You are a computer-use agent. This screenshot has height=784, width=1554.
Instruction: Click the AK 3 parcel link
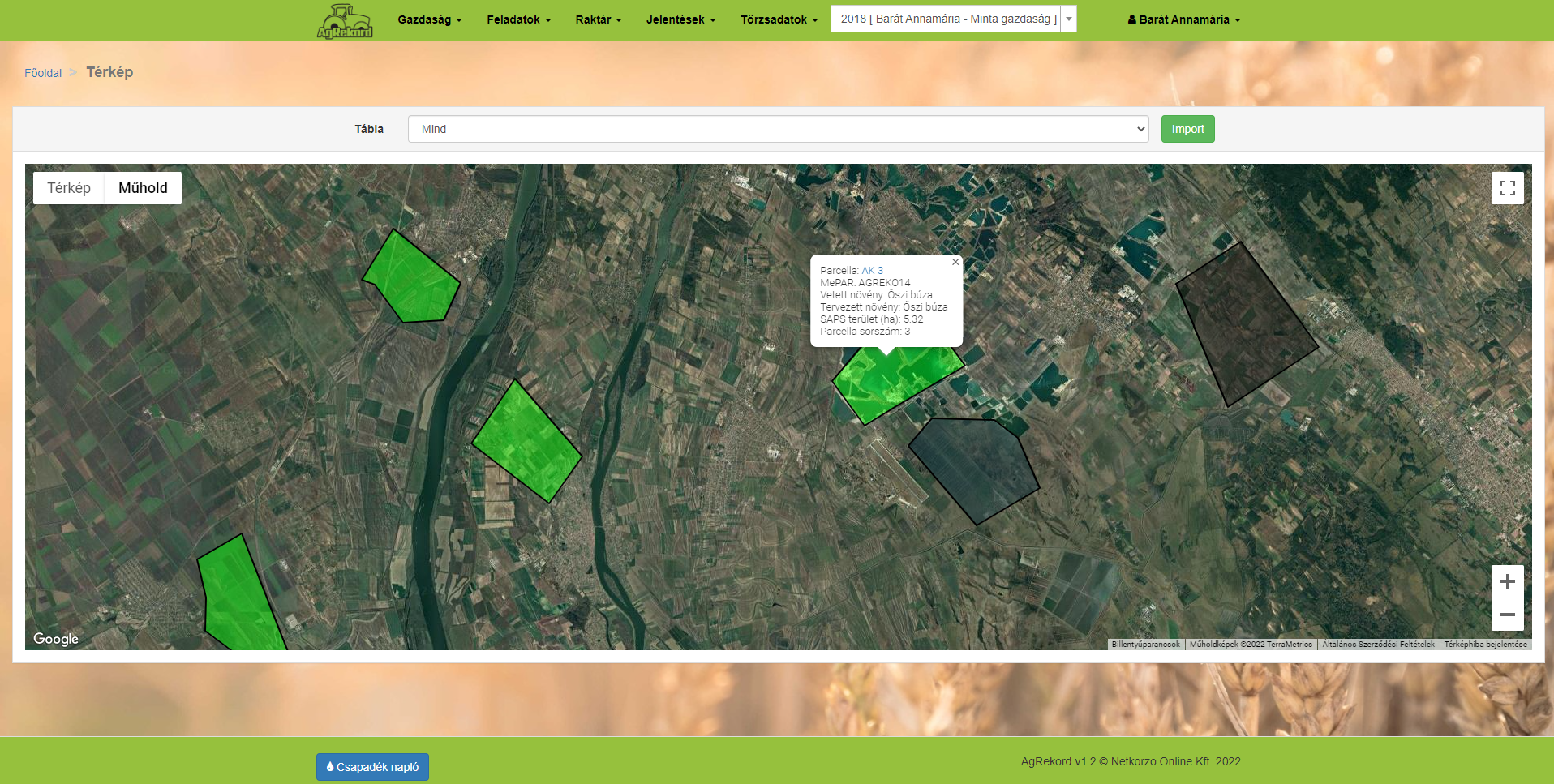click(x=872, y=271)
